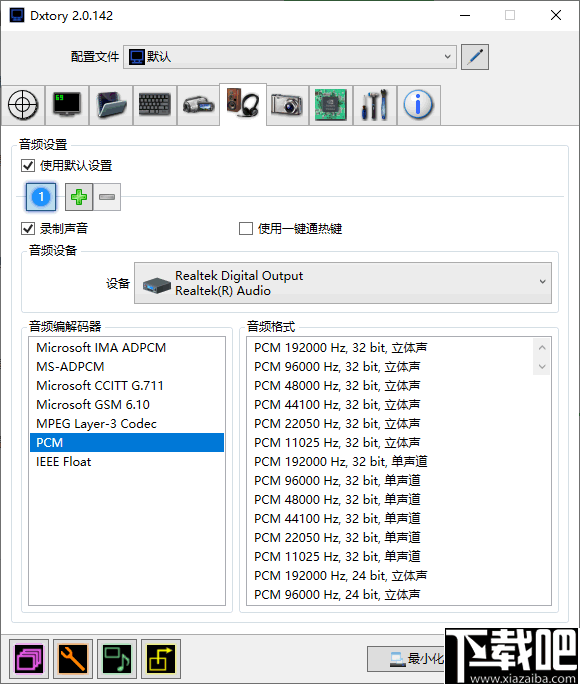Open the target crosshair tab
Screen dimensions: 580x684
23,105
